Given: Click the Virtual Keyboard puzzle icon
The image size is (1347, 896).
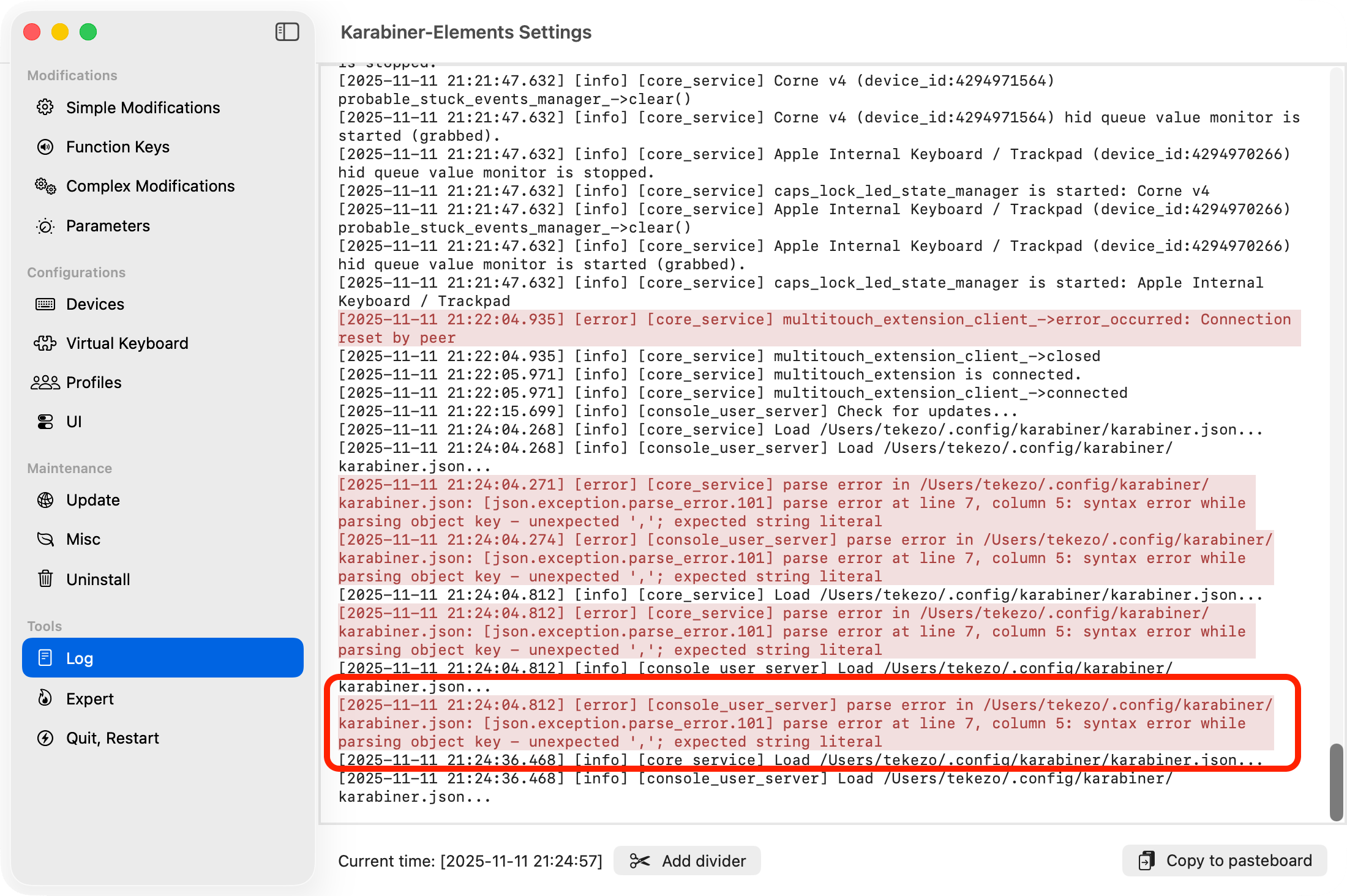Looking at the screenshot, I should pyautogui.click(x=45, y=343).
